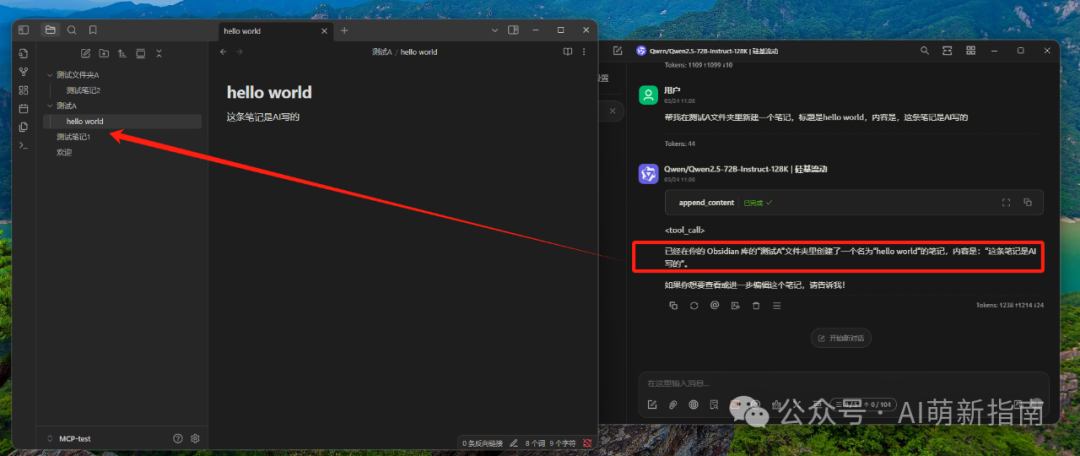Screen dimensions: 1080x456
Task: Toggle the editing mode pencil in status bar
Action: (513, 443)
